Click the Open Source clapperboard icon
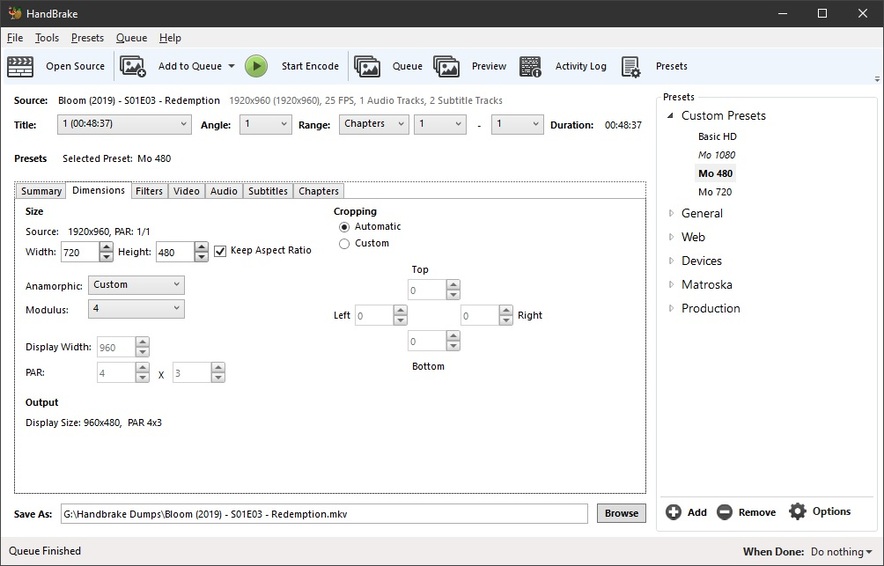This screenshot has height=566, width=884. tap(20, 67)
